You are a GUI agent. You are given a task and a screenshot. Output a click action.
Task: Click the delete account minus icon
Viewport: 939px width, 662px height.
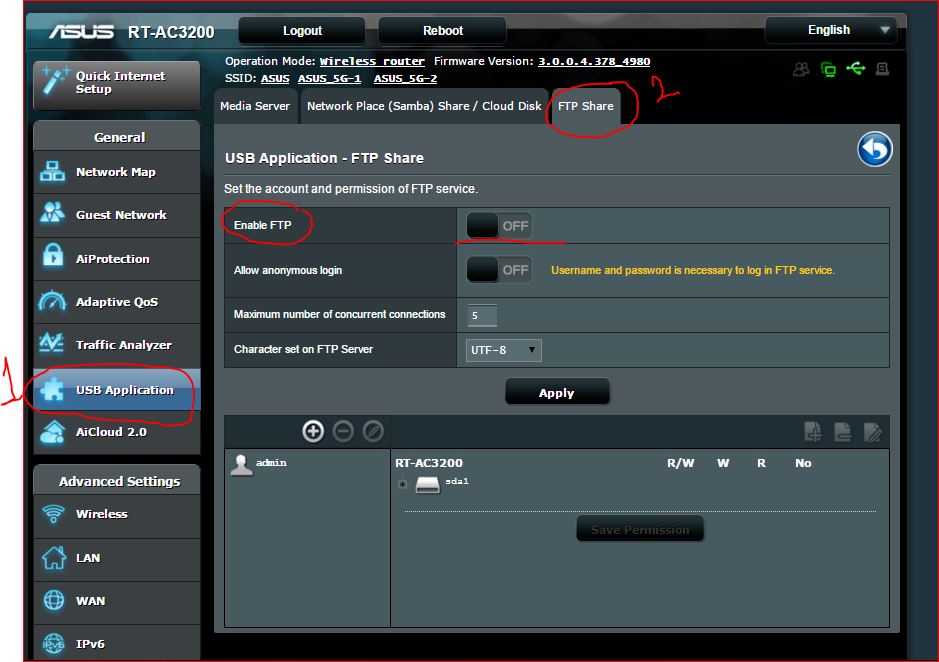pyautogui.click(x=342, y=430)
